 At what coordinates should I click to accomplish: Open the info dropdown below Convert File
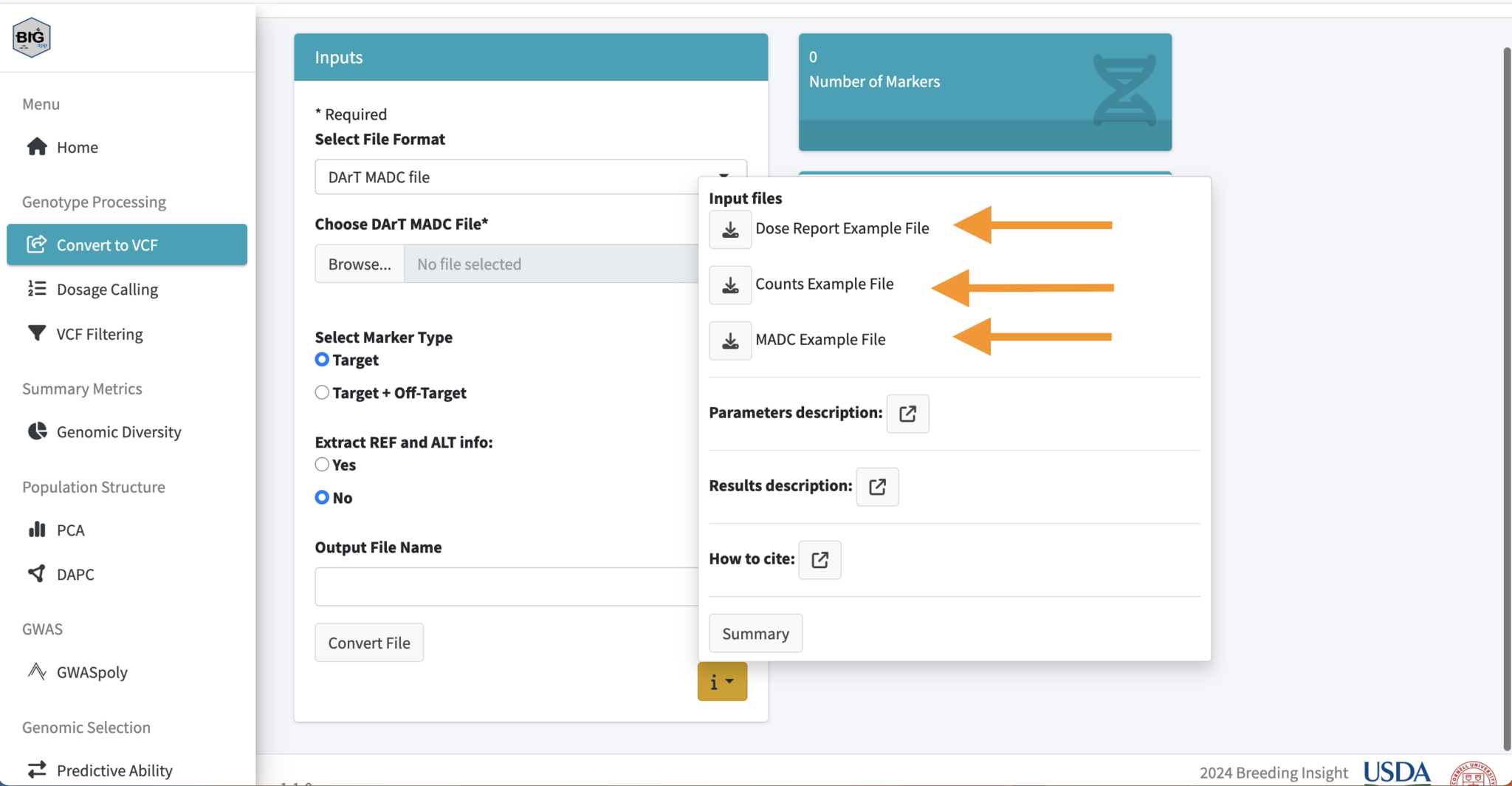[721, 681]
